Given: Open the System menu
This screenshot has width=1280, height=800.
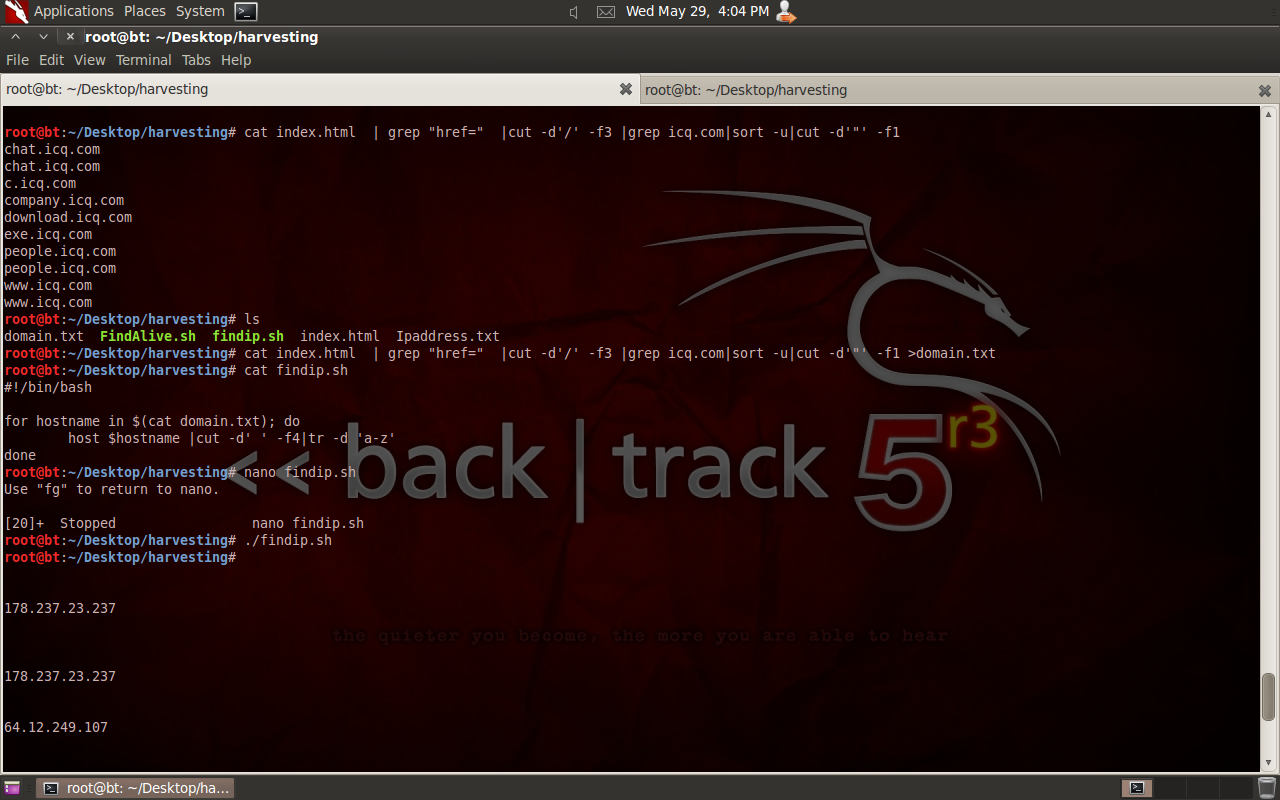Looking at the screenshot, I should 200,11.
